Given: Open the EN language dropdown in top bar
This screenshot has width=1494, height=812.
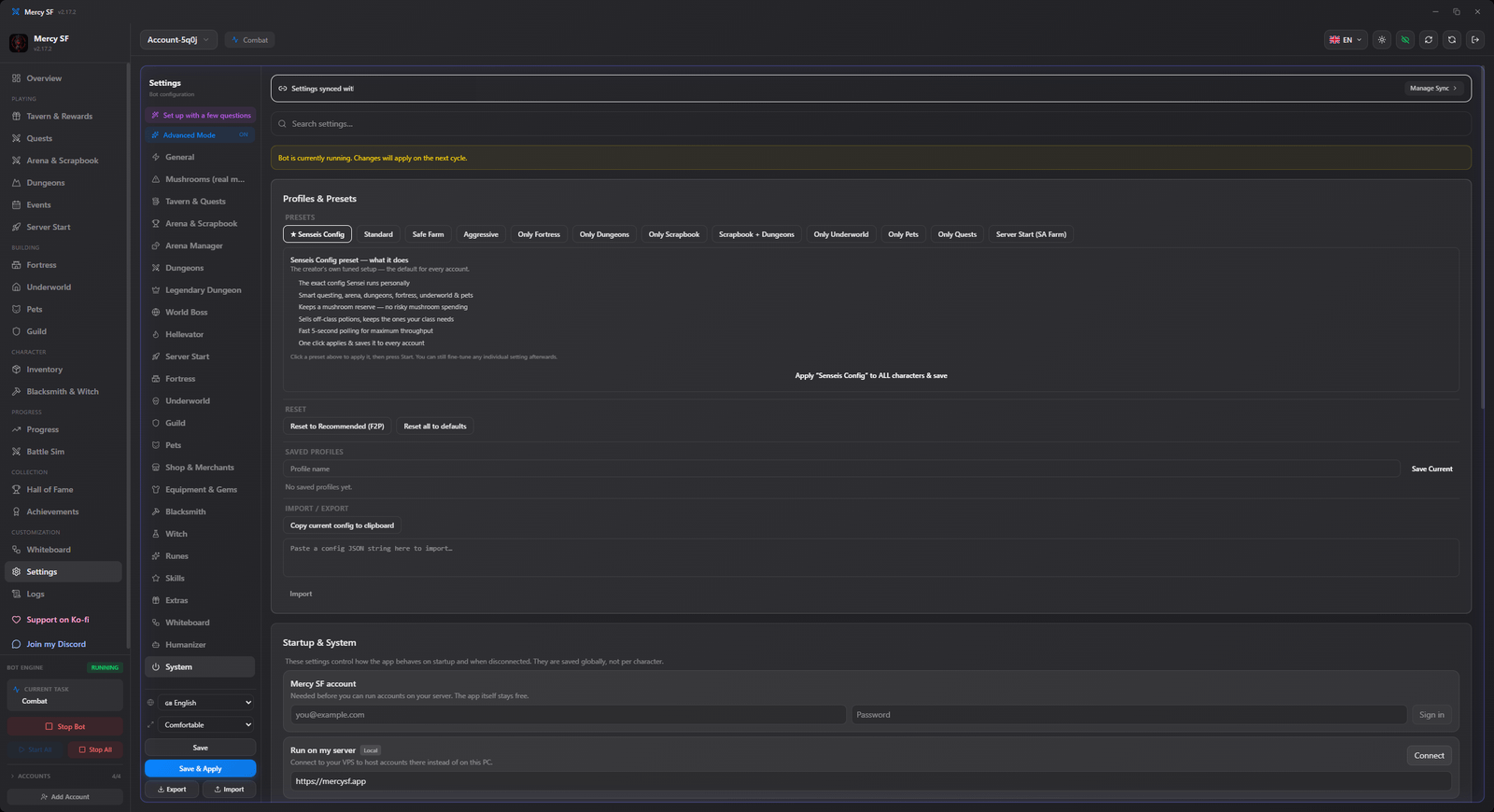Looking at the screenshot, I should pyautogui.click(x=1346, y=40).
